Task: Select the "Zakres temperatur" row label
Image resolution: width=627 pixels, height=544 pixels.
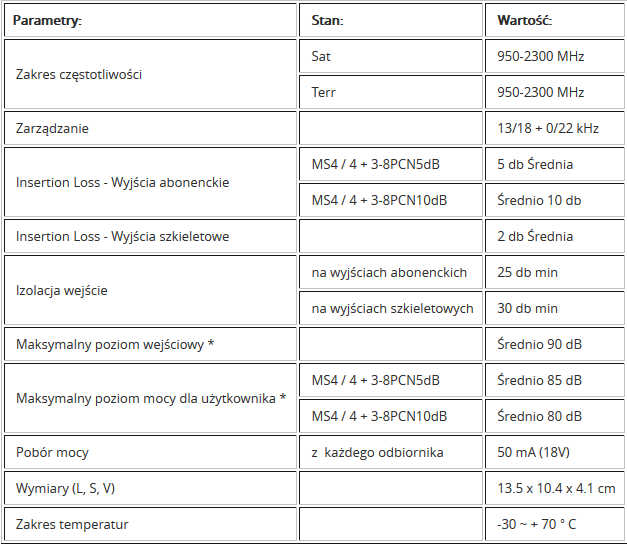Action: coord(72,524)
